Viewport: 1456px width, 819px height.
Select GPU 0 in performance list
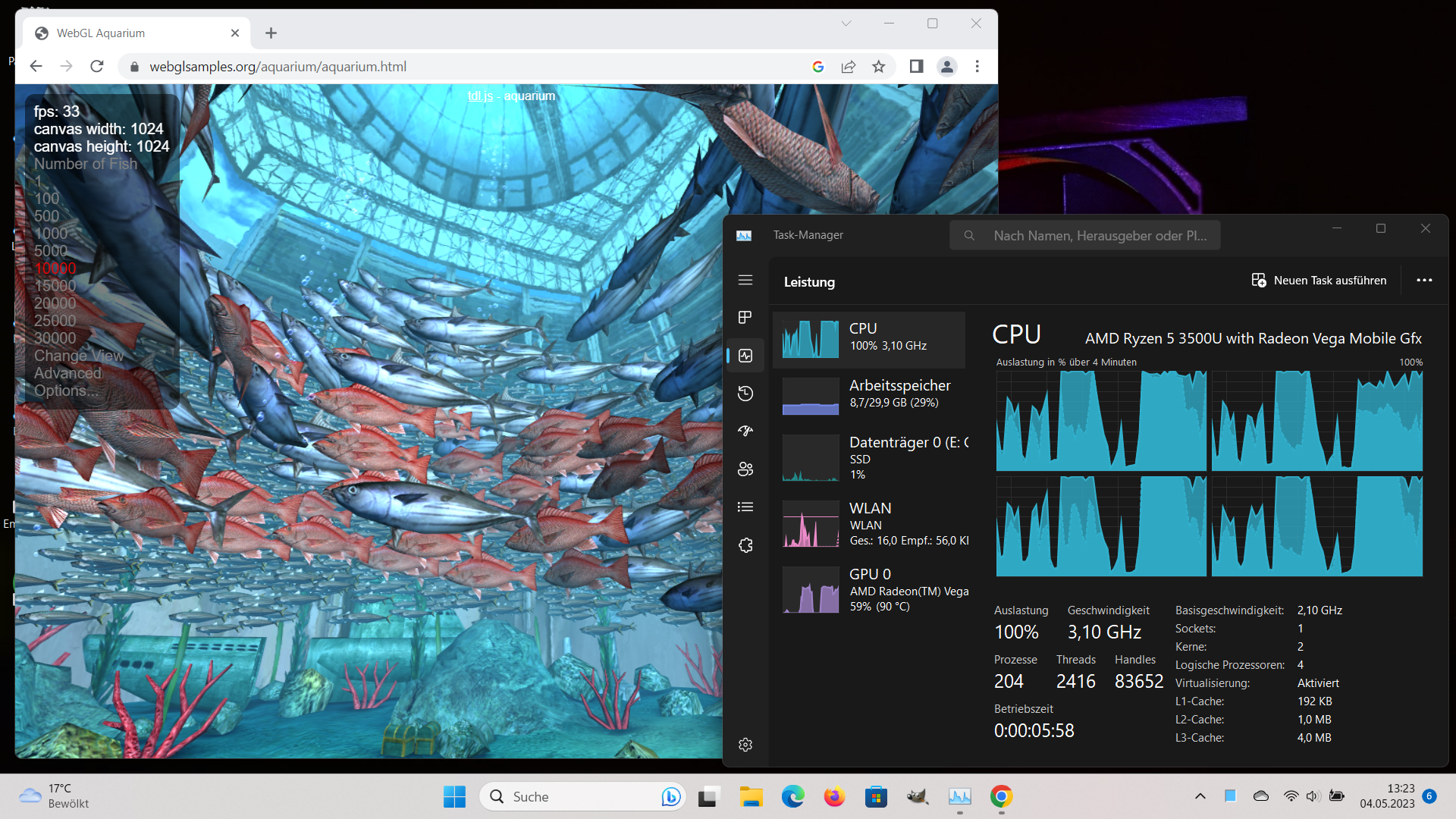click(x=870, y=590)
